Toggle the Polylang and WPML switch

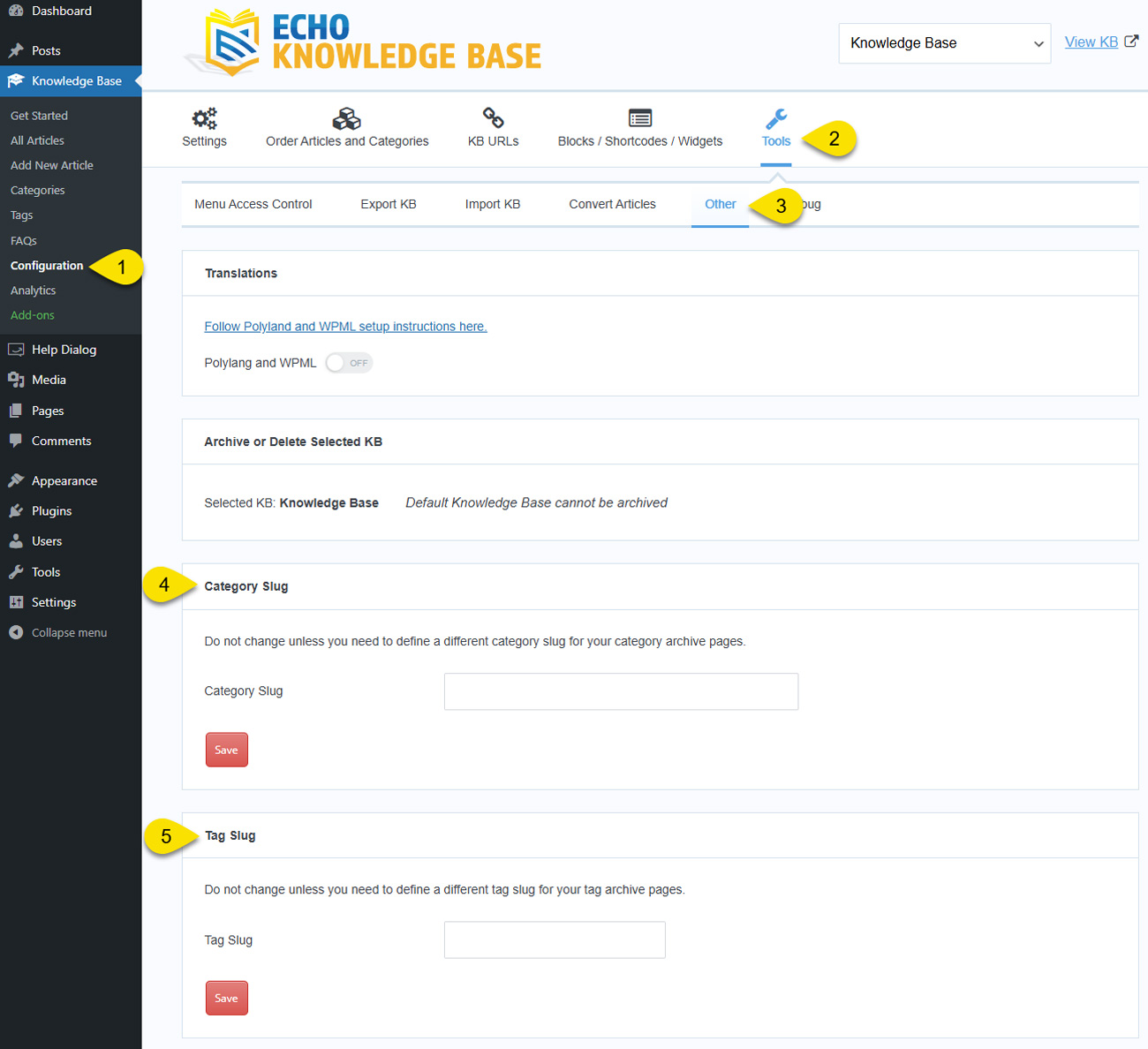[x=349, y=363]
